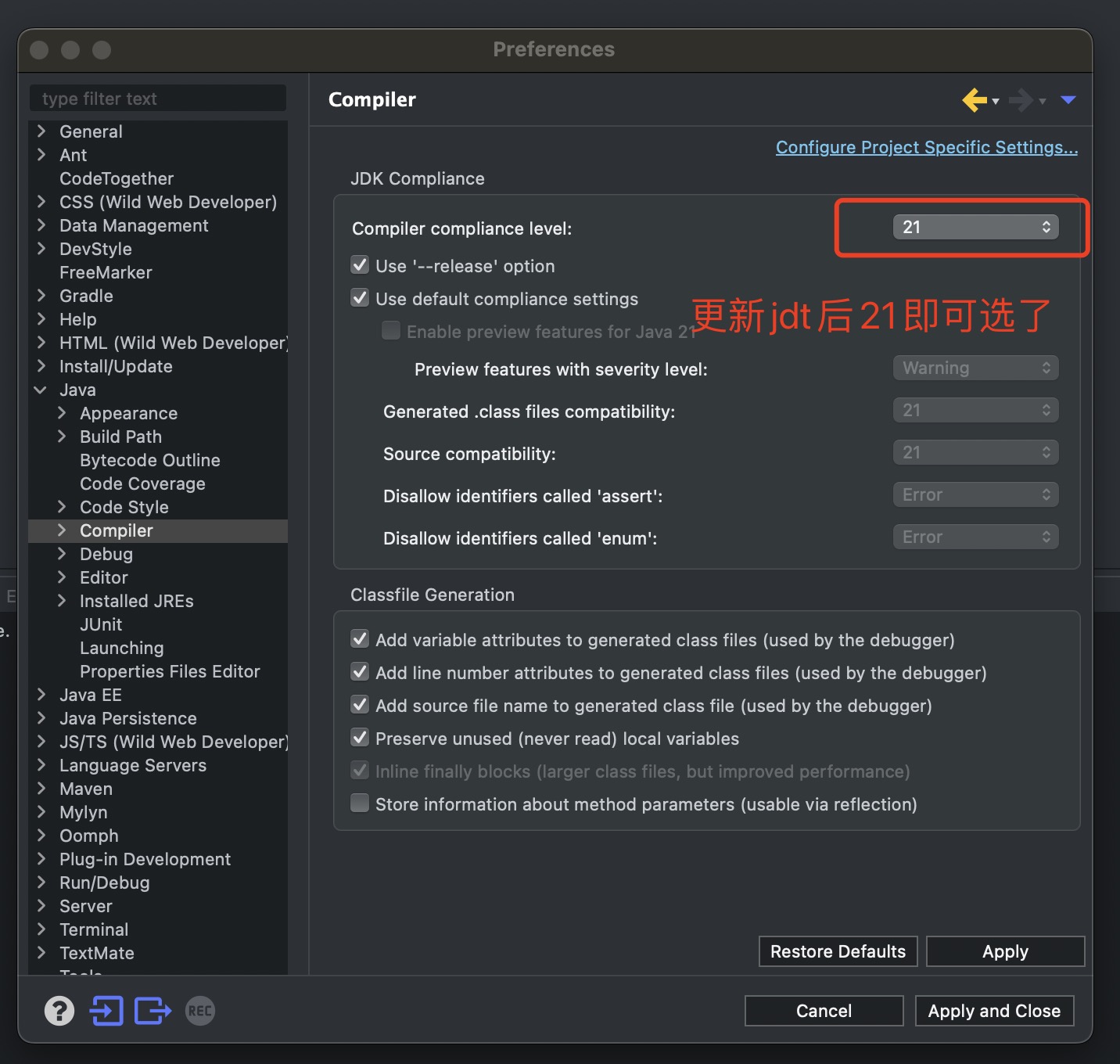
Task: Click the yellow back navigation arrow
Action: click(974, 100)
